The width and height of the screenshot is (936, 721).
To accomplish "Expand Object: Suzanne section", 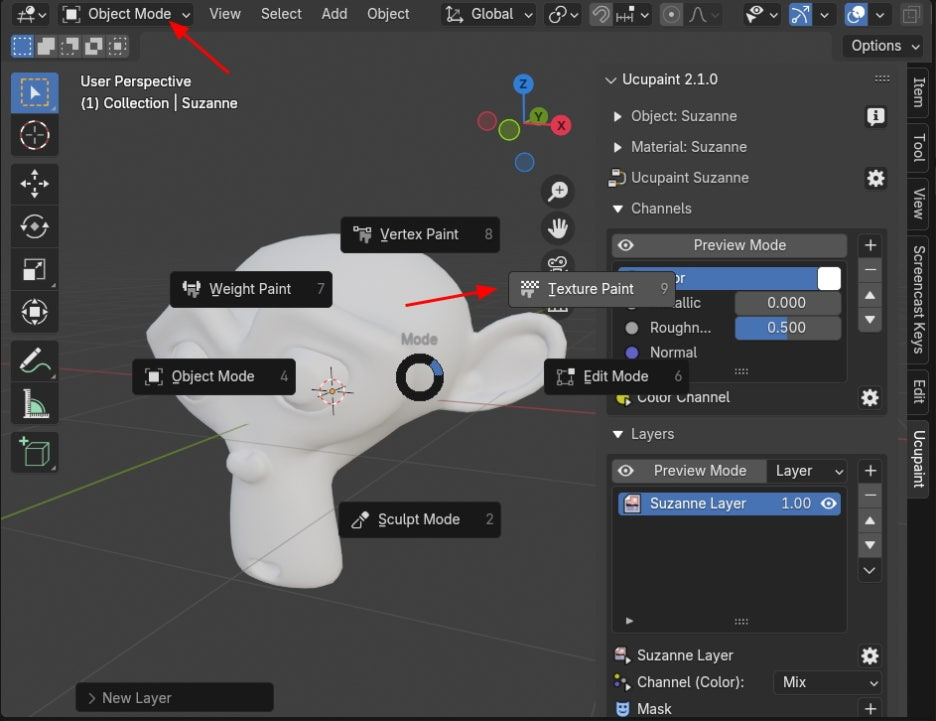I will click(618, 116).
